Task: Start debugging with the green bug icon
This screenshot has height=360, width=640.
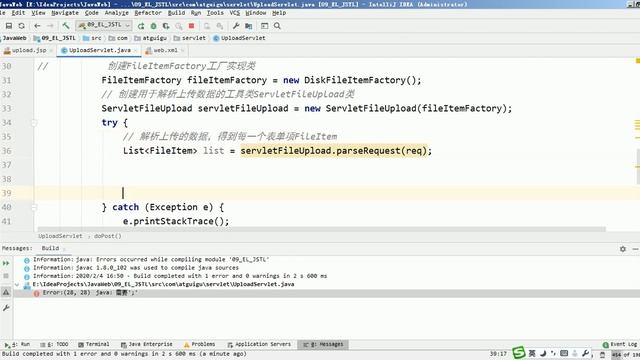Action: click(x=153, y=26)
